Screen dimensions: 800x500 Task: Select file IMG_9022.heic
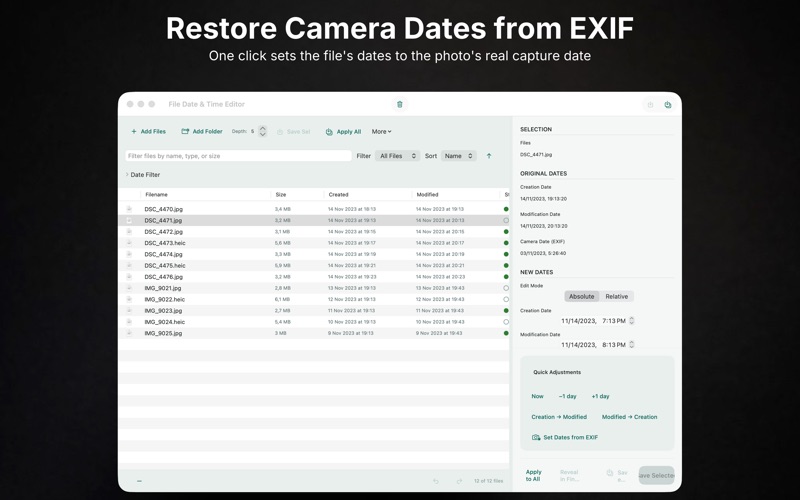pos(164,299)
